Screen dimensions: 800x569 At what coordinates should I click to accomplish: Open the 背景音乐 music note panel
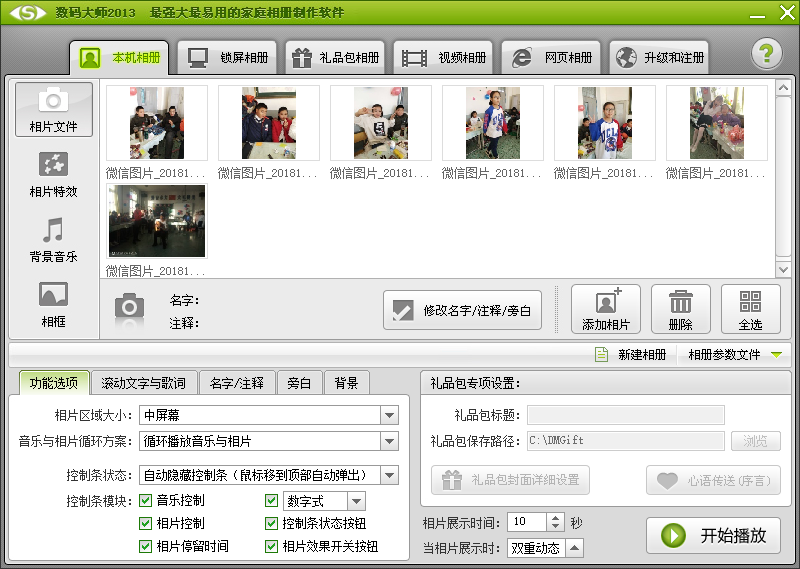tap(54, 240)
